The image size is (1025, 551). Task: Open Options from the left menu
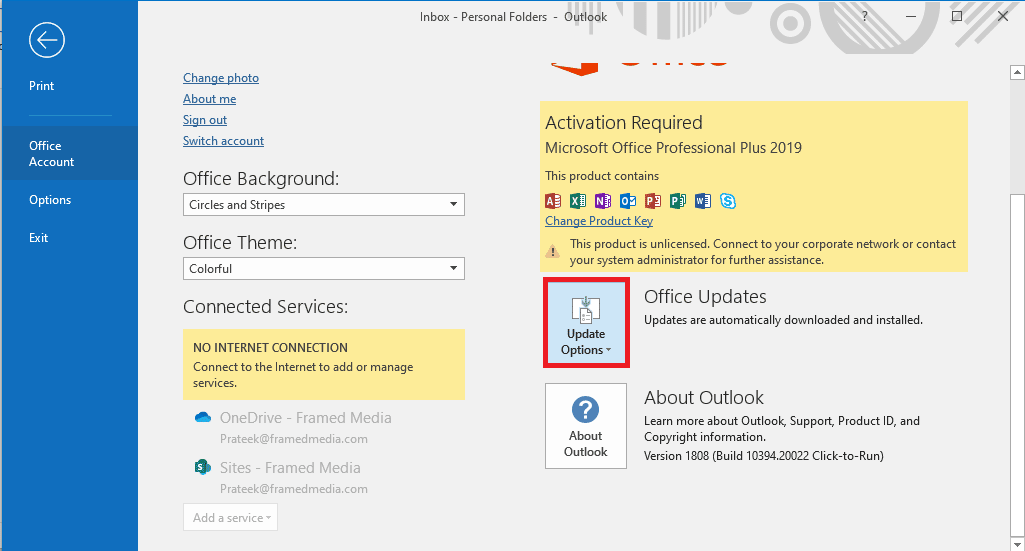[50, 200]
